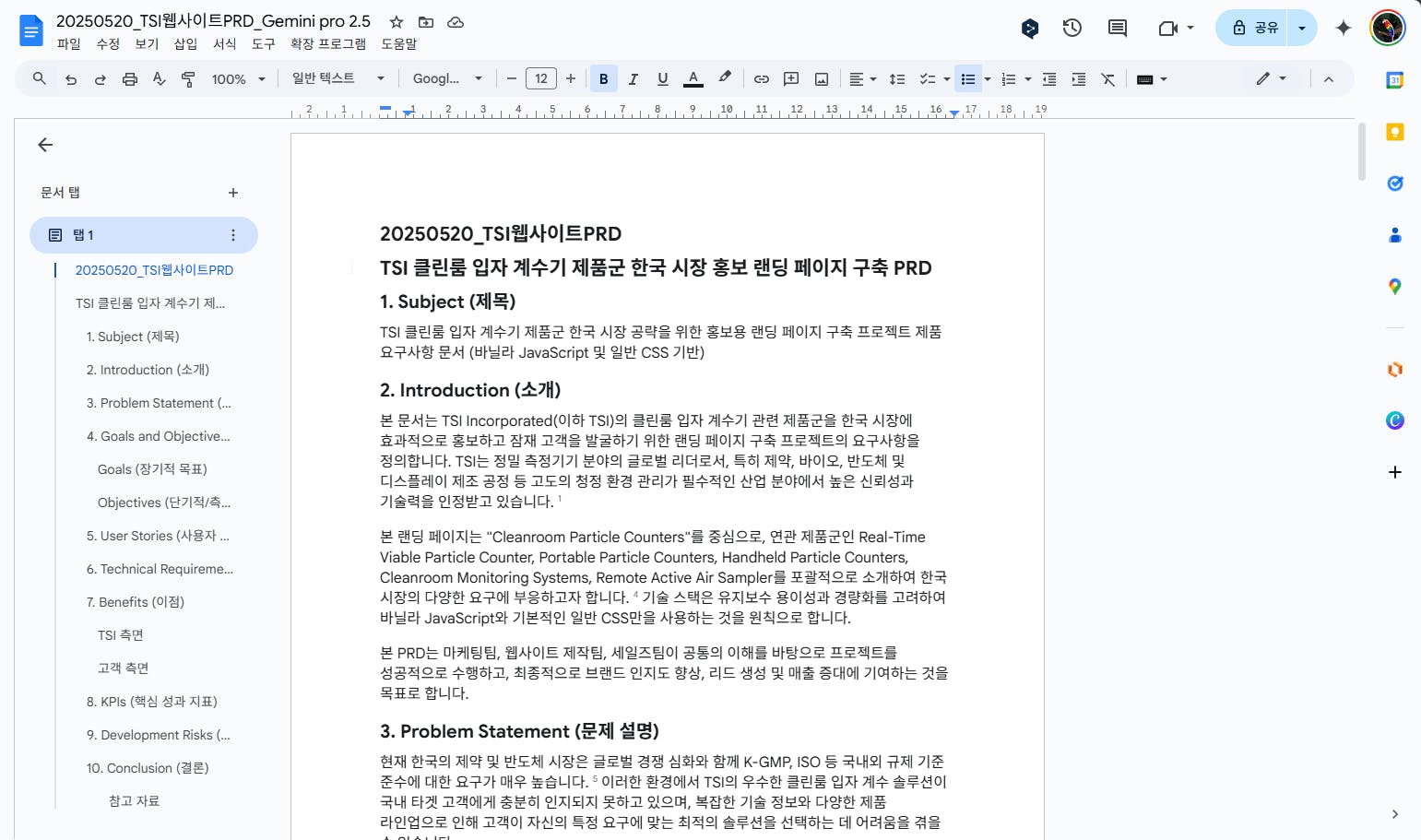Open the 보기 menu

pos(147,43)
